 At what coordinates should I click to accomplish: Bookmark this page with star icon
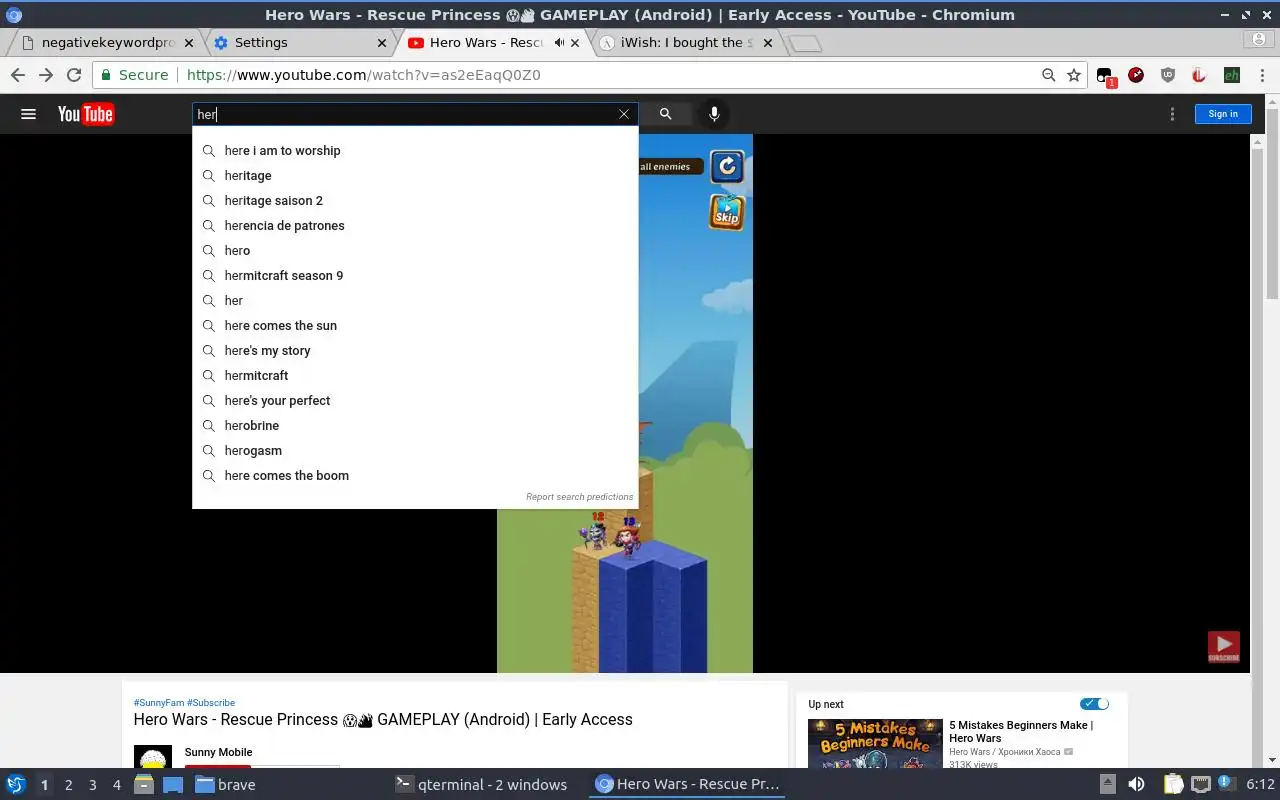click(x=1074, y=75)
